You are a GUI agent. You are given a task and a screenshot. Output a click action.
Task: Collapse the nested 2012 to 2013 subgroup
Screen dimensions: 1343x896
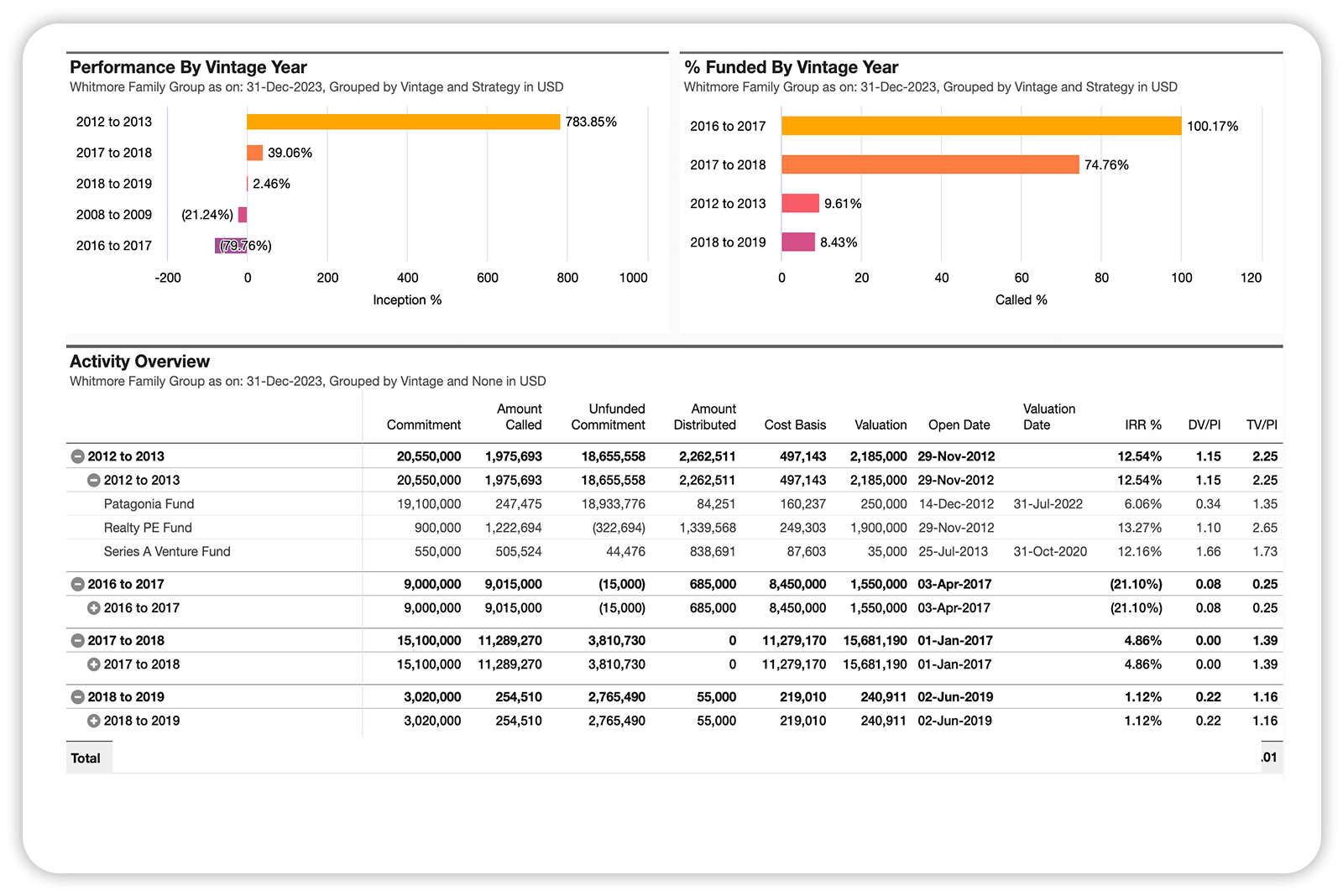click(x=94, y=480)
